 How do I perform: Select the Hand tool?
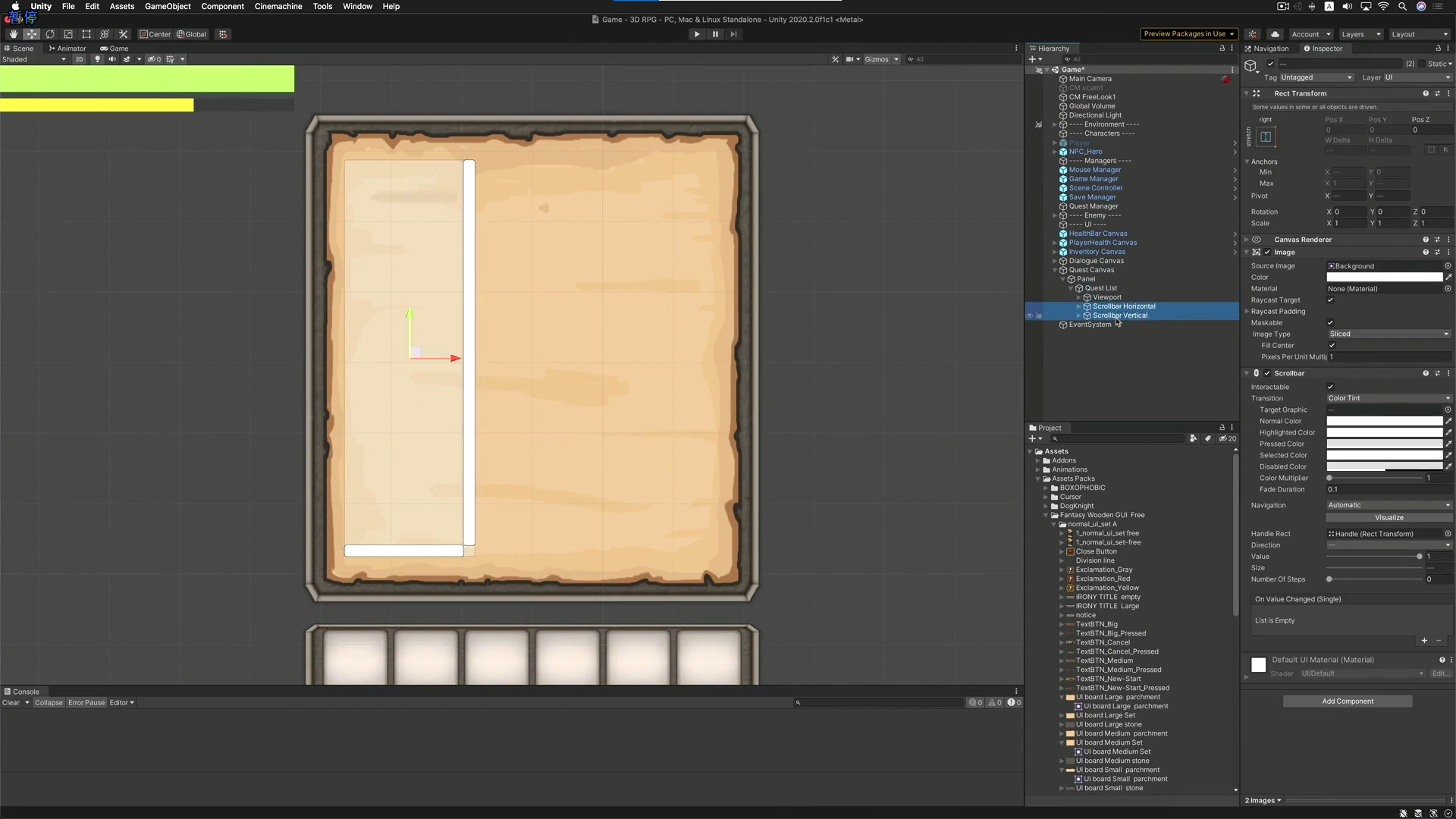tap(13, 34)
